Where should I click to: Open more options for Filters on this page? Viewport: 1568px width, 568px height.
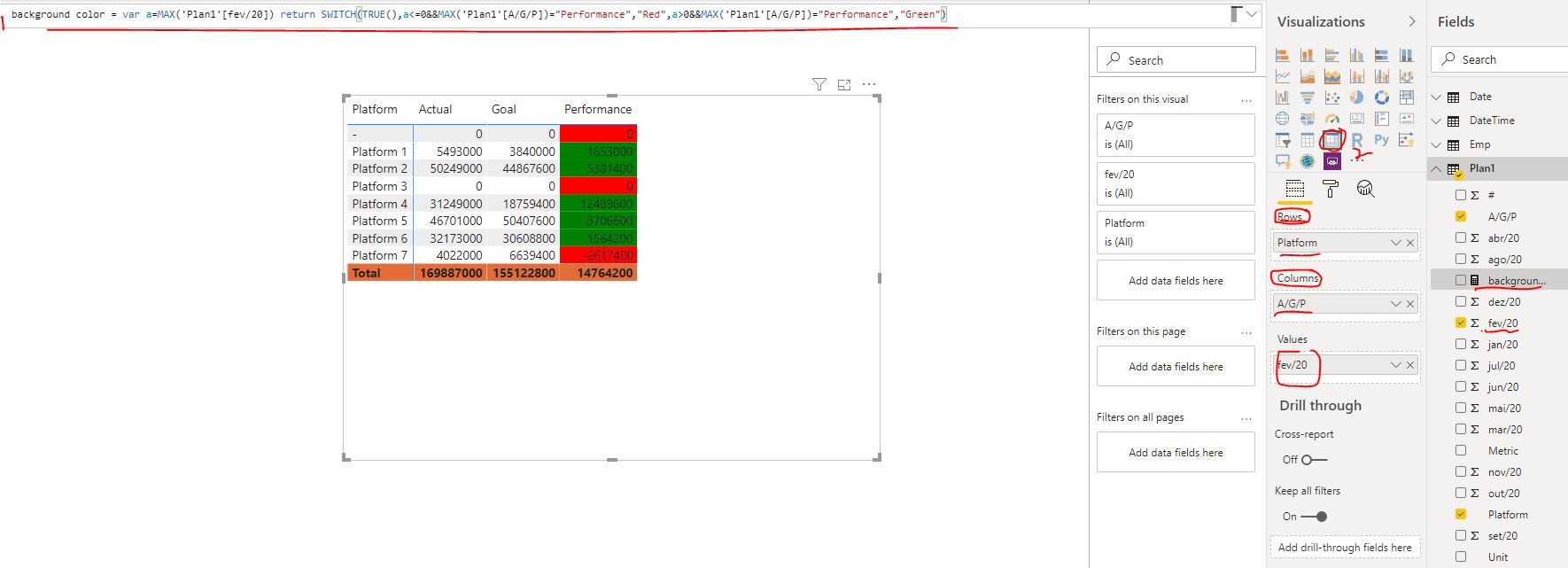tap(1246, 332)
